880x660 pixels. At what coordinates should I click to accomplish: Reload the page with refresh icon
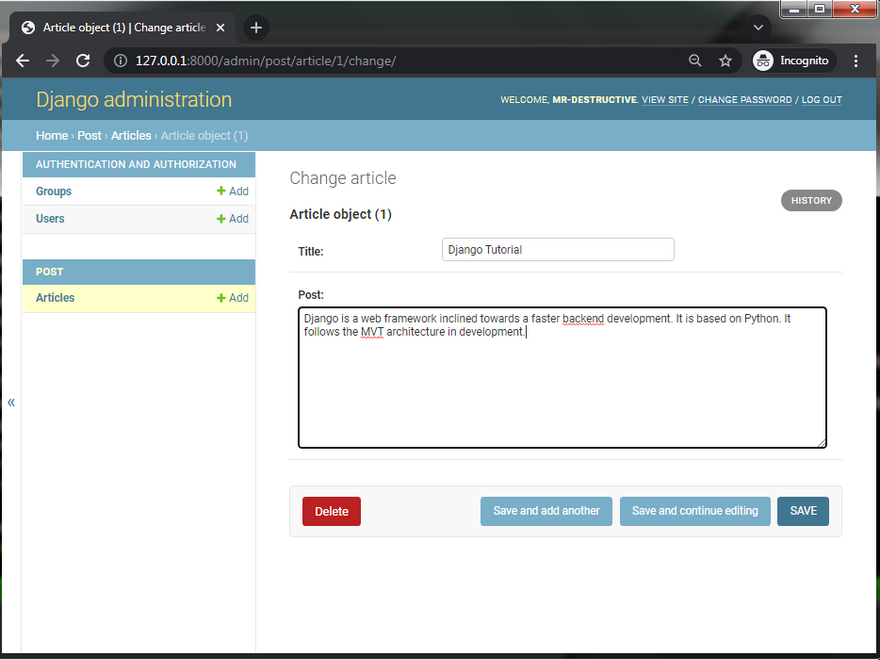coord(83,61)
